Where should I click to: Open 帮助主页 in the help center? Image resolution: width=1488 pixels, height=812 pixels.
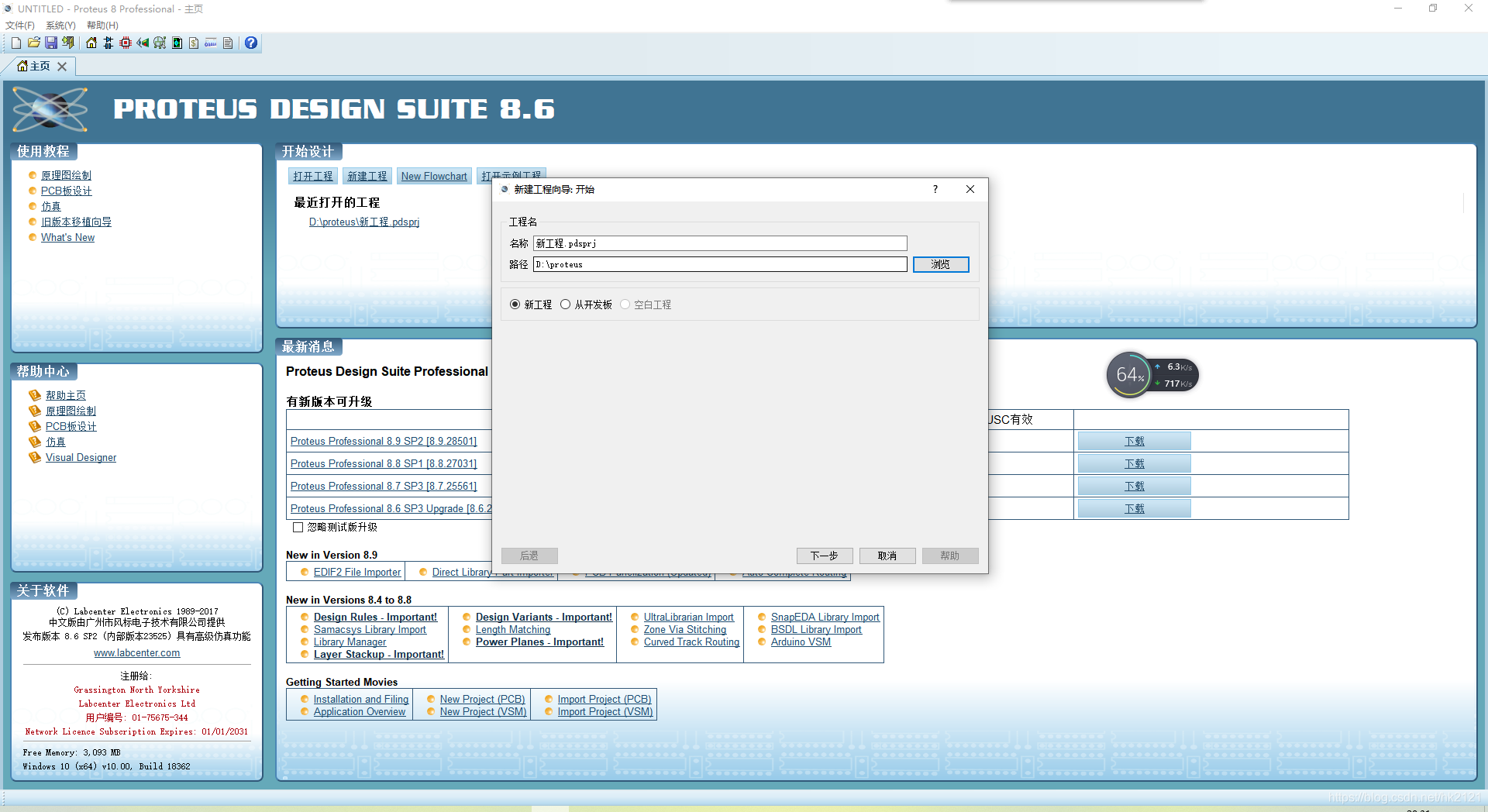coord(66,396)
